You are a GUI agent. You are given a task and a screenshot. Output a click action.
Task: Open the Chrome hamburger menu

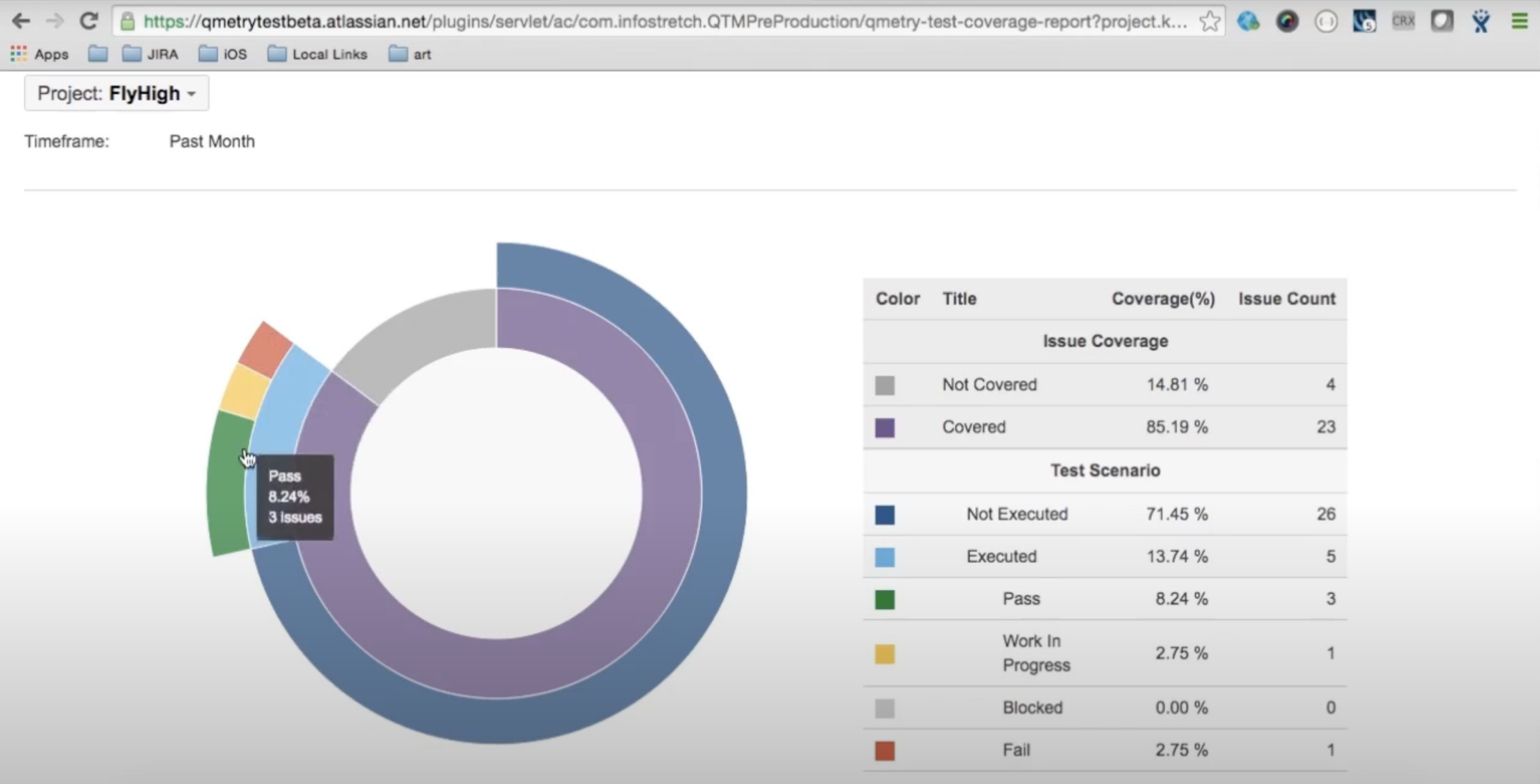click(1519, 21)
